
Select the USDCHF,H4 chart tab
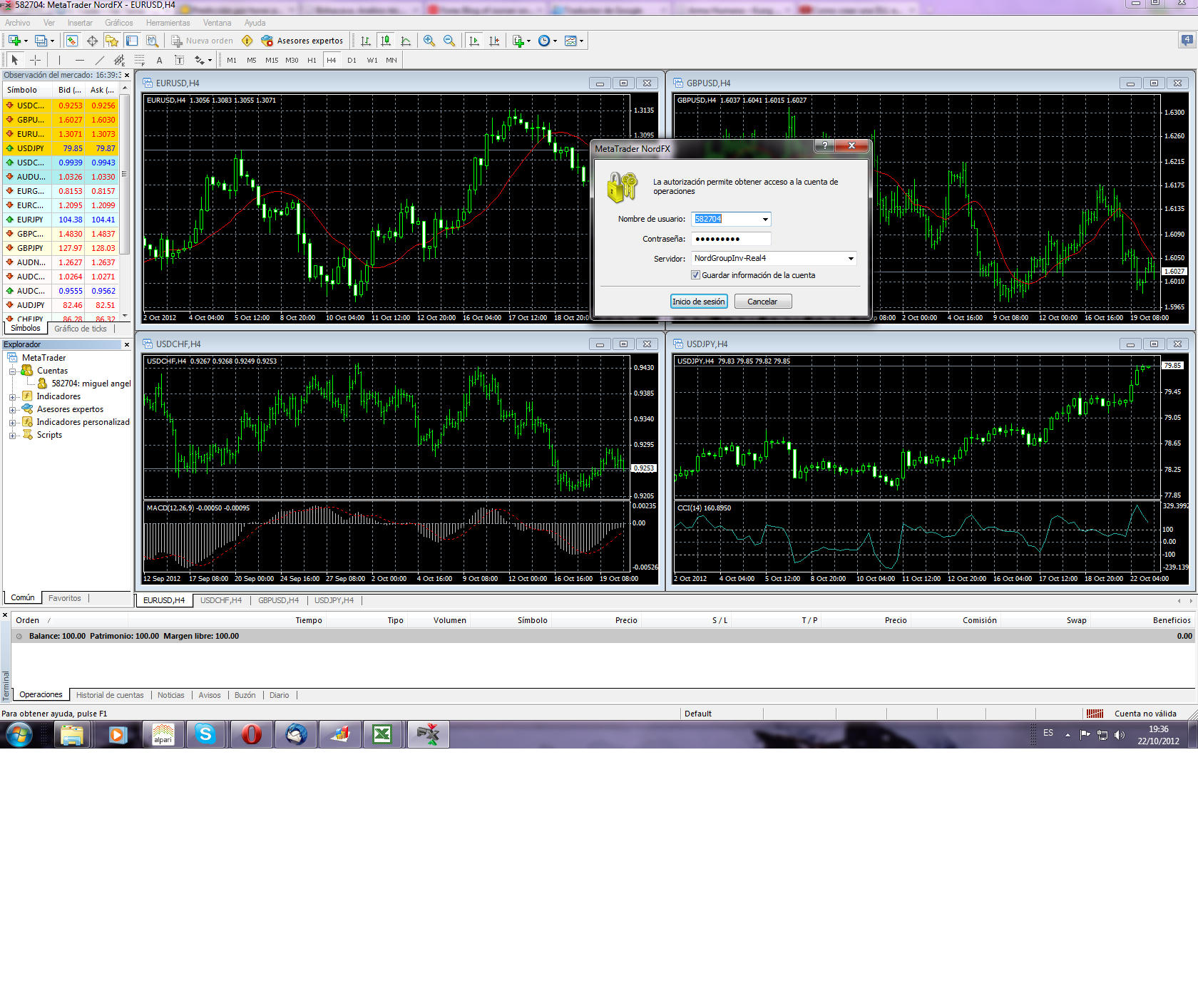pyautogui.click(x=221, y=600)
